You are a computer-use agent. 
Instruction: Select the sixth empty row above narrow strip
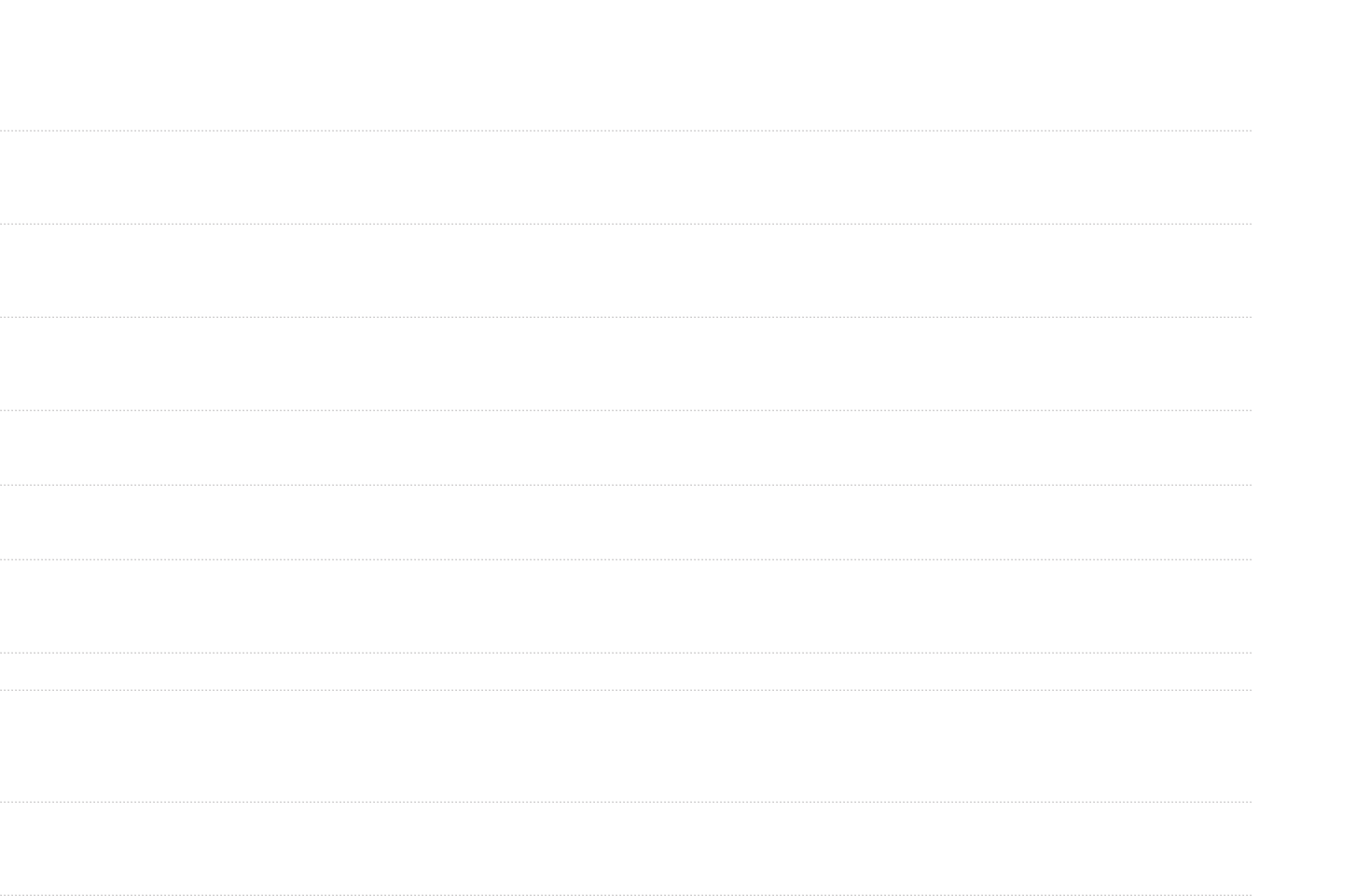pos(626,606)
